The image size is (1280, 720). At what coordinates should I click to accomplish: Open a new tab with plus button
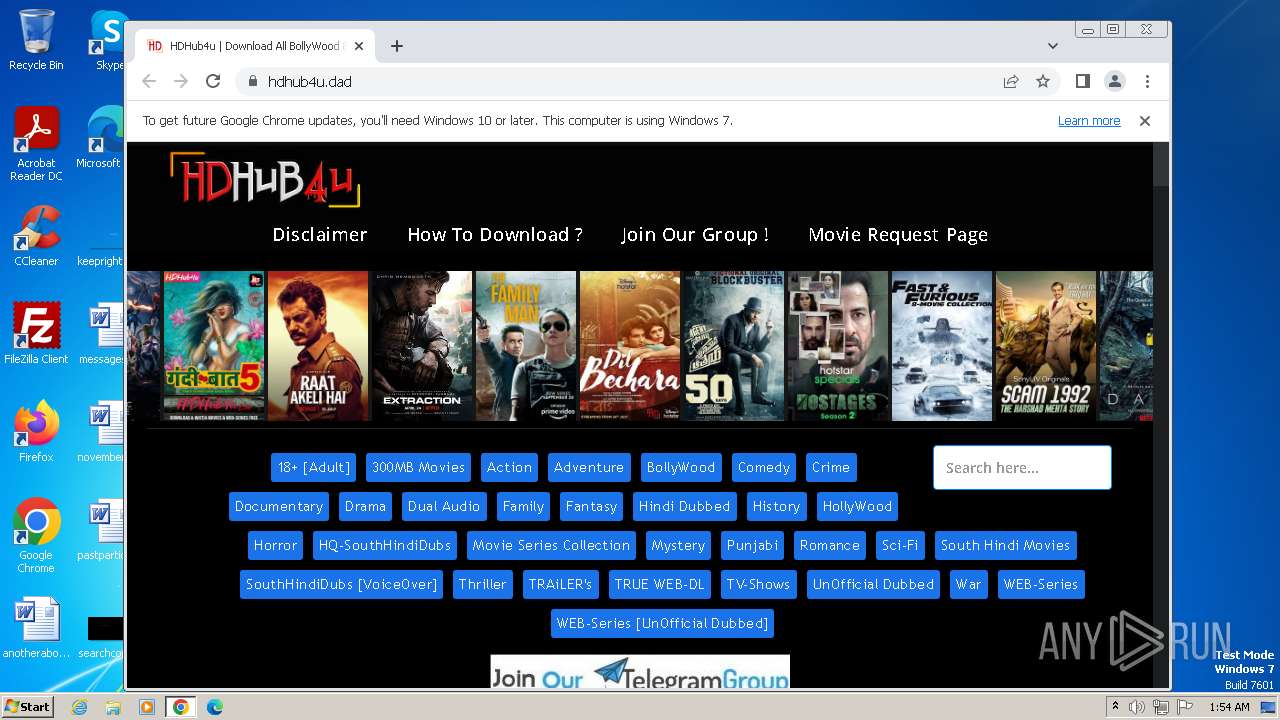click(397, 46)
